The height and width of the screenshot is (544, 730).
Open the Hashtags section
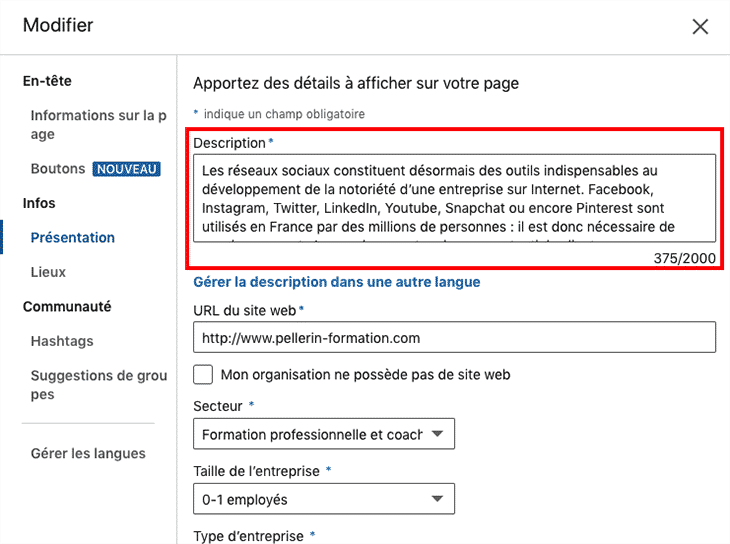[x=62, y=341]
